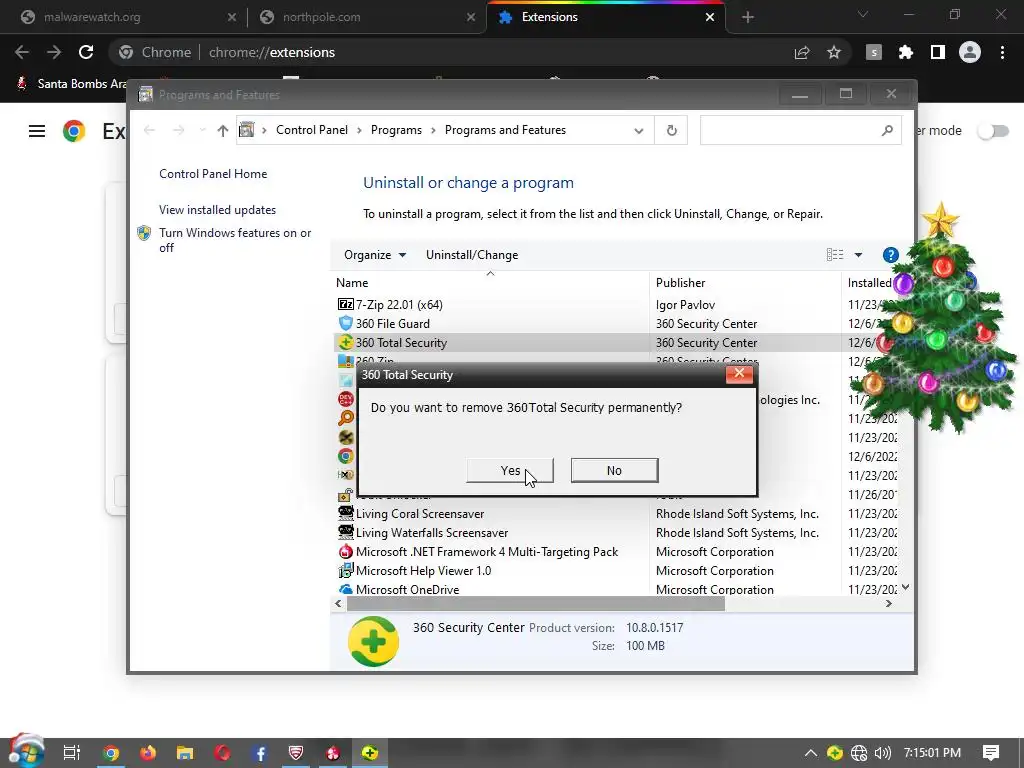Open View installed updates link
The width and height of the screenshot is (1024, 768).
[217, 210]
